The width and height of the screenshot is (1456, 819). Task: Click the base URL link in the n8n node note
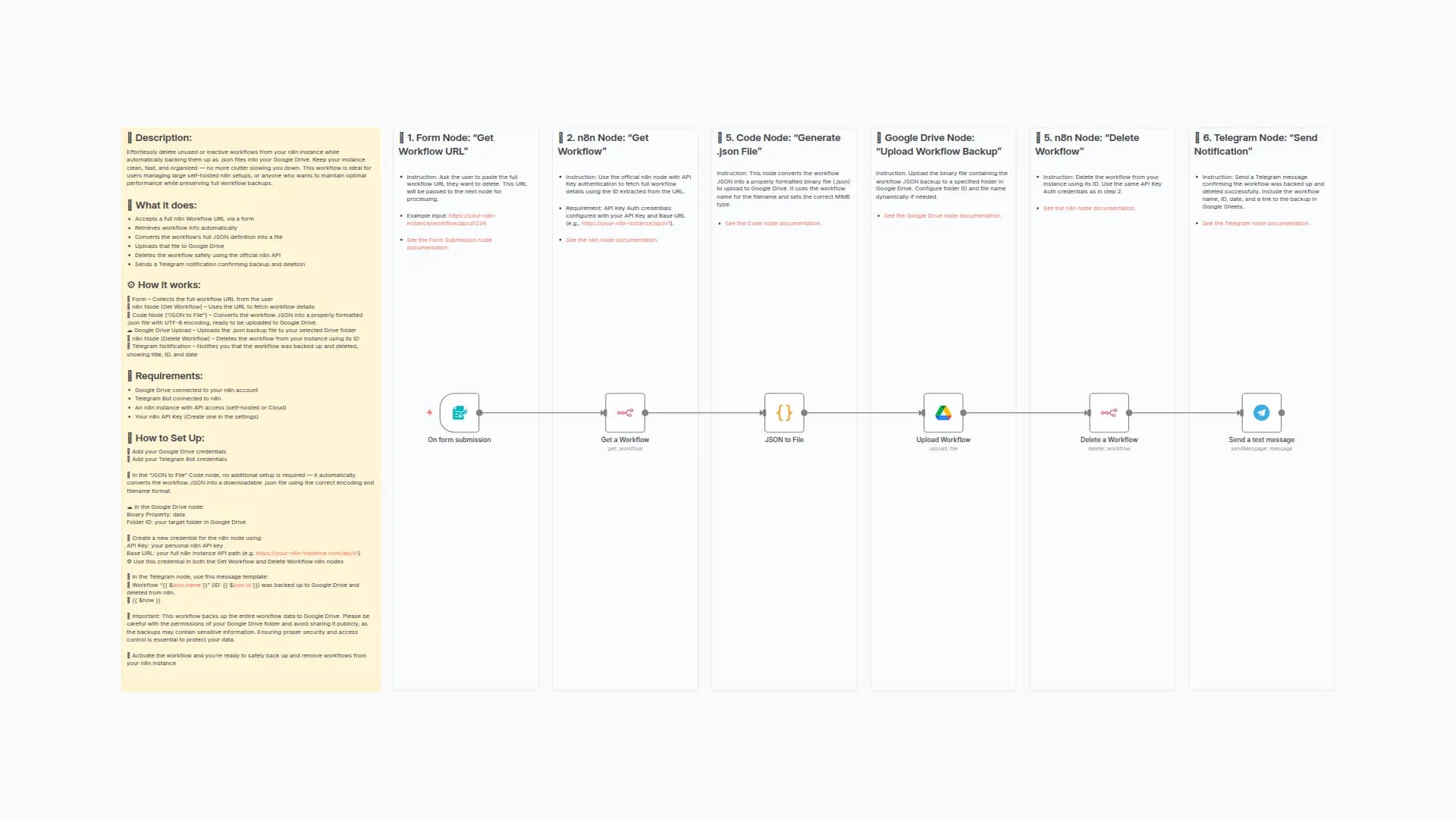[x=624, y=224]
